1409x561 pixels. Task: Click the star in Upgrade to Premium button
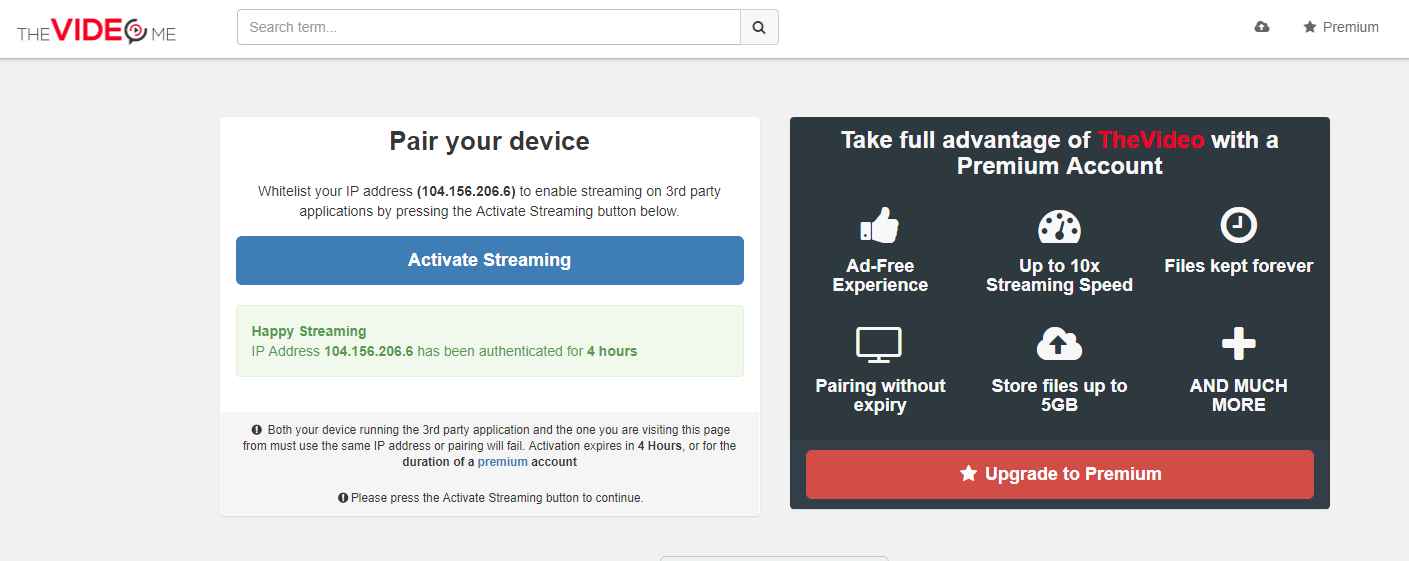click(968, 474)
